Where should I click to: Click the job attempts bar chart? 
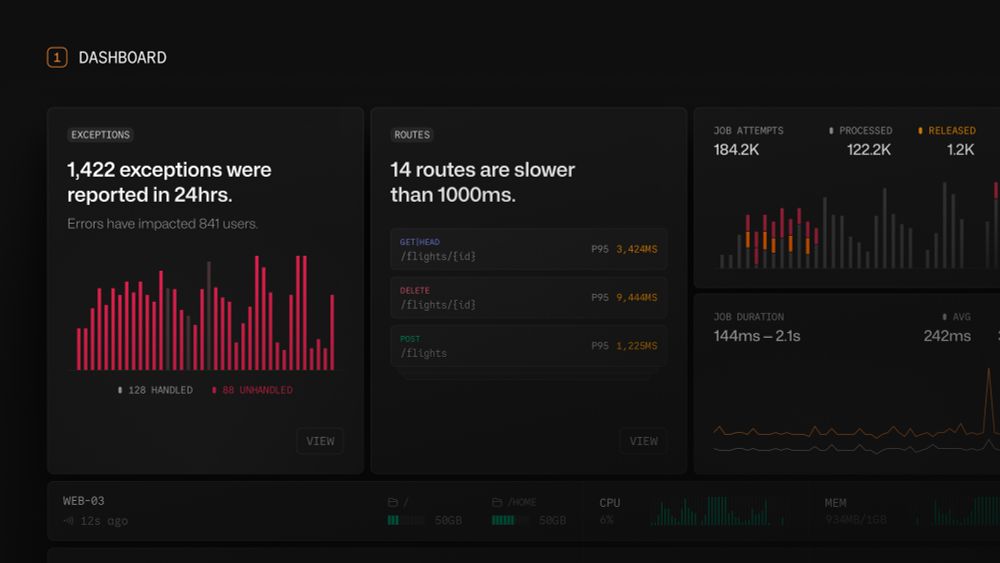[x=858, y=225]
